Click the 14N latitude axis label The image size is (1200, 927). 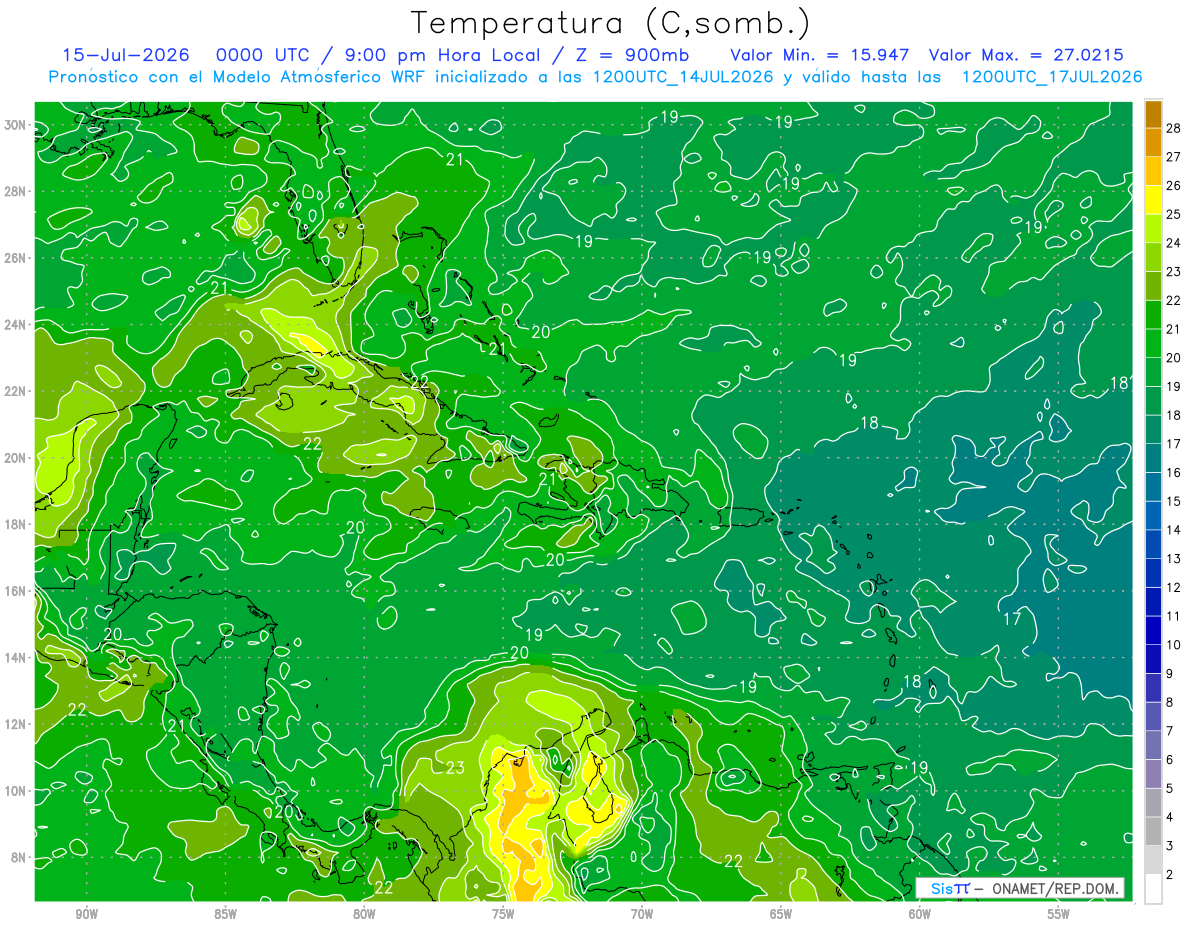[x=17, y=657]
